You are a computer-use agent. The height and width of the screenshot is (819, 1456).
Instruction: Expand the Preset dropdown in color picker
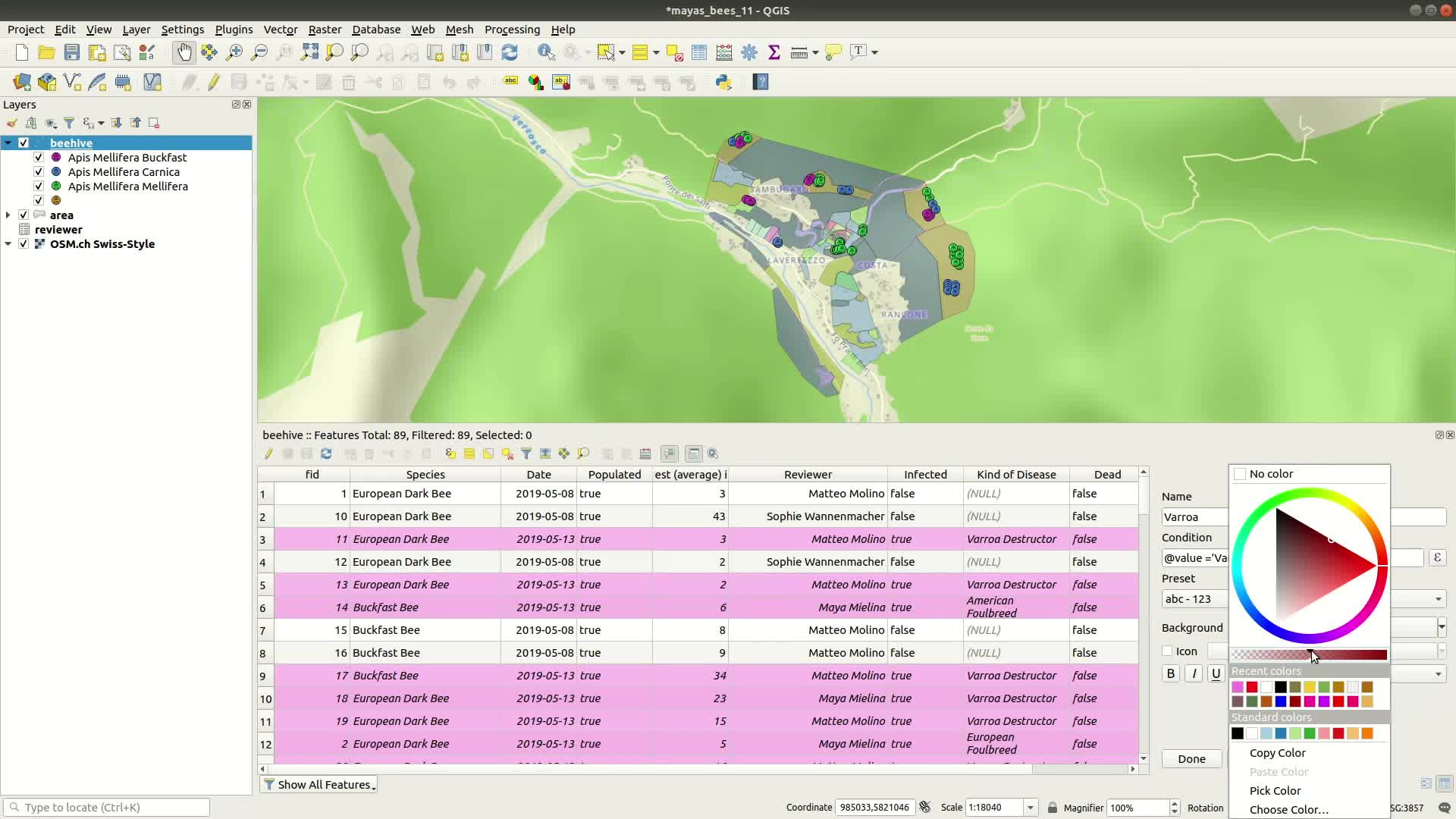[x=1439, y=598]
